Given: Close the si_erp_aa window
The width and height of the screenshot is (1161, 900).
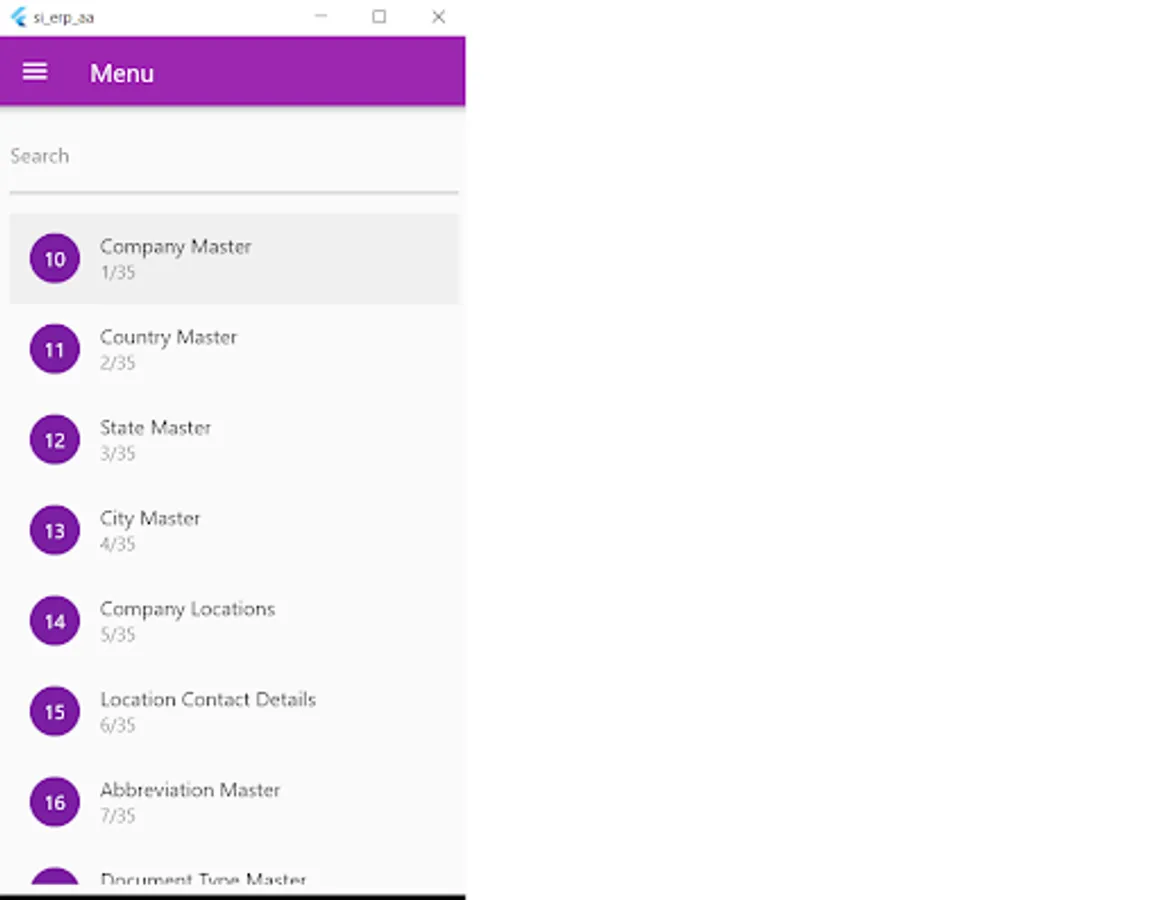Looking at the screenshot, I should pyautogui.click(x=438, y=16).
